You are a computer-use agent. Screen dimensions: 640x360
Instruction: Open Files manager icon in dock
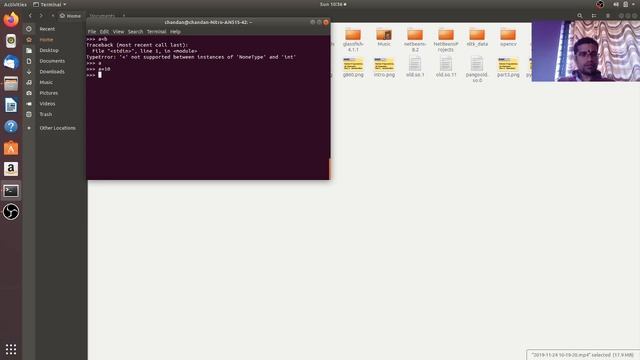pos(11,84)
